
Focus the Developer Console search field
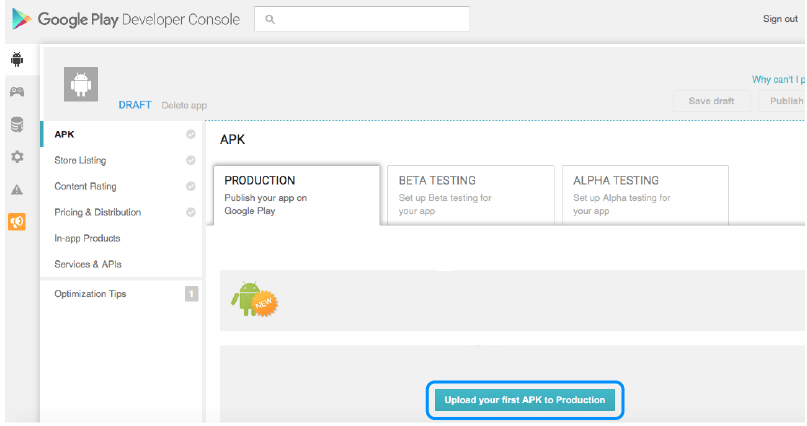click(362, 19)
